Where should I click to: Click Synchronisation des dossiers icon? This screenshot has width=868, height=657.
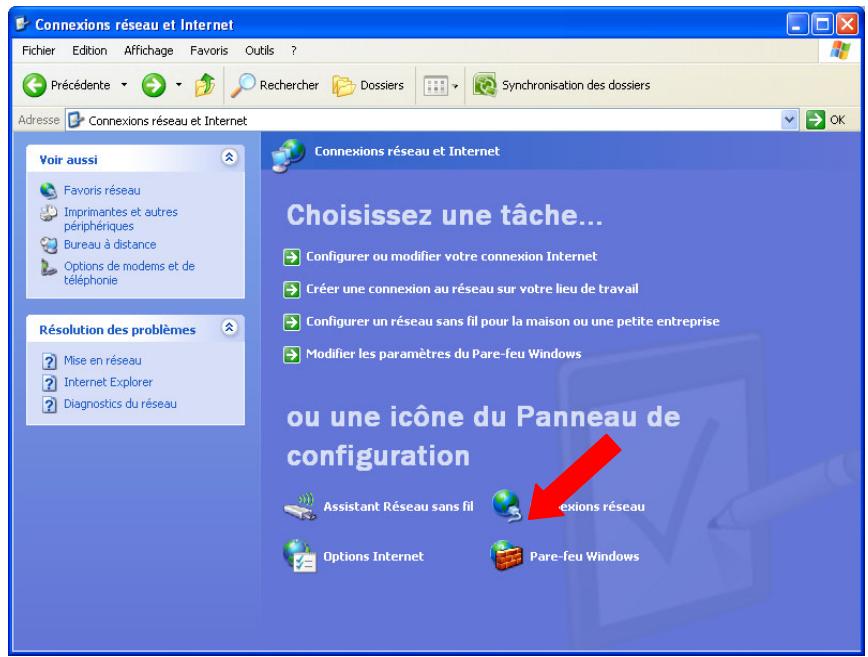(484, 85)
